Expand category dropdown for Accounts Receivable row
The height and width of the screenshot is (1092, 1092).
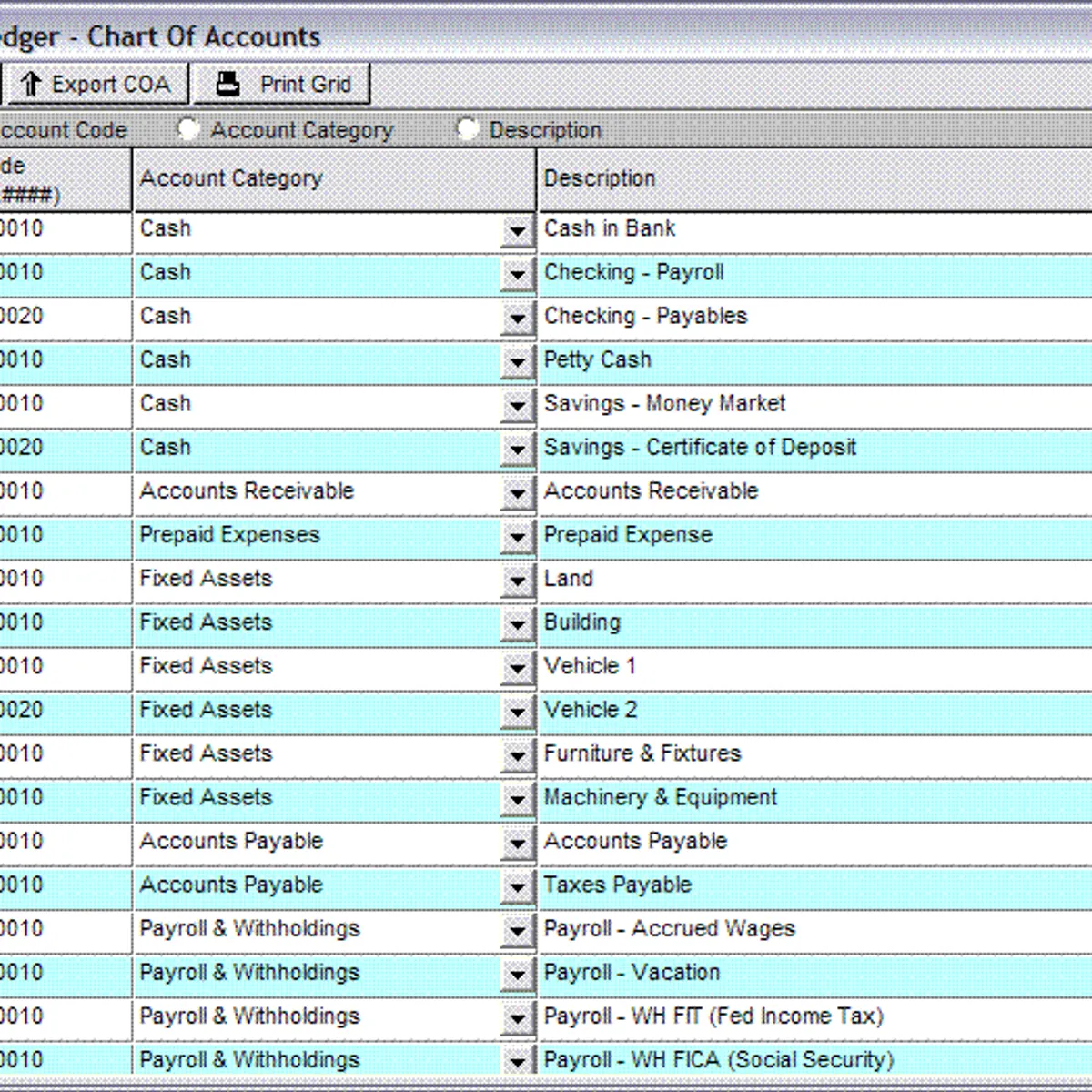[x=517, y=494]
